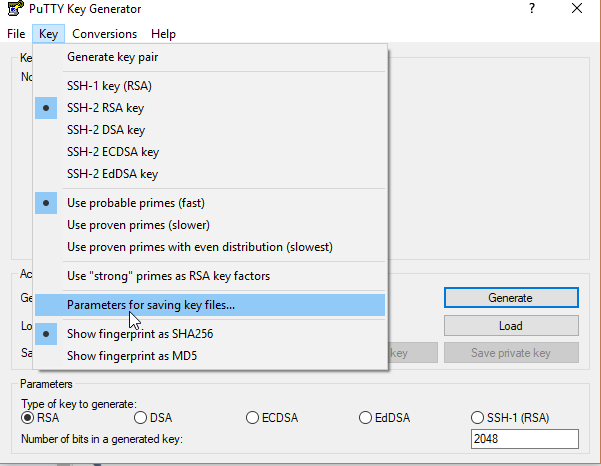Choose Generate key pair menu entry
This screenshot has width=601, height=466.
pos(210,57)
